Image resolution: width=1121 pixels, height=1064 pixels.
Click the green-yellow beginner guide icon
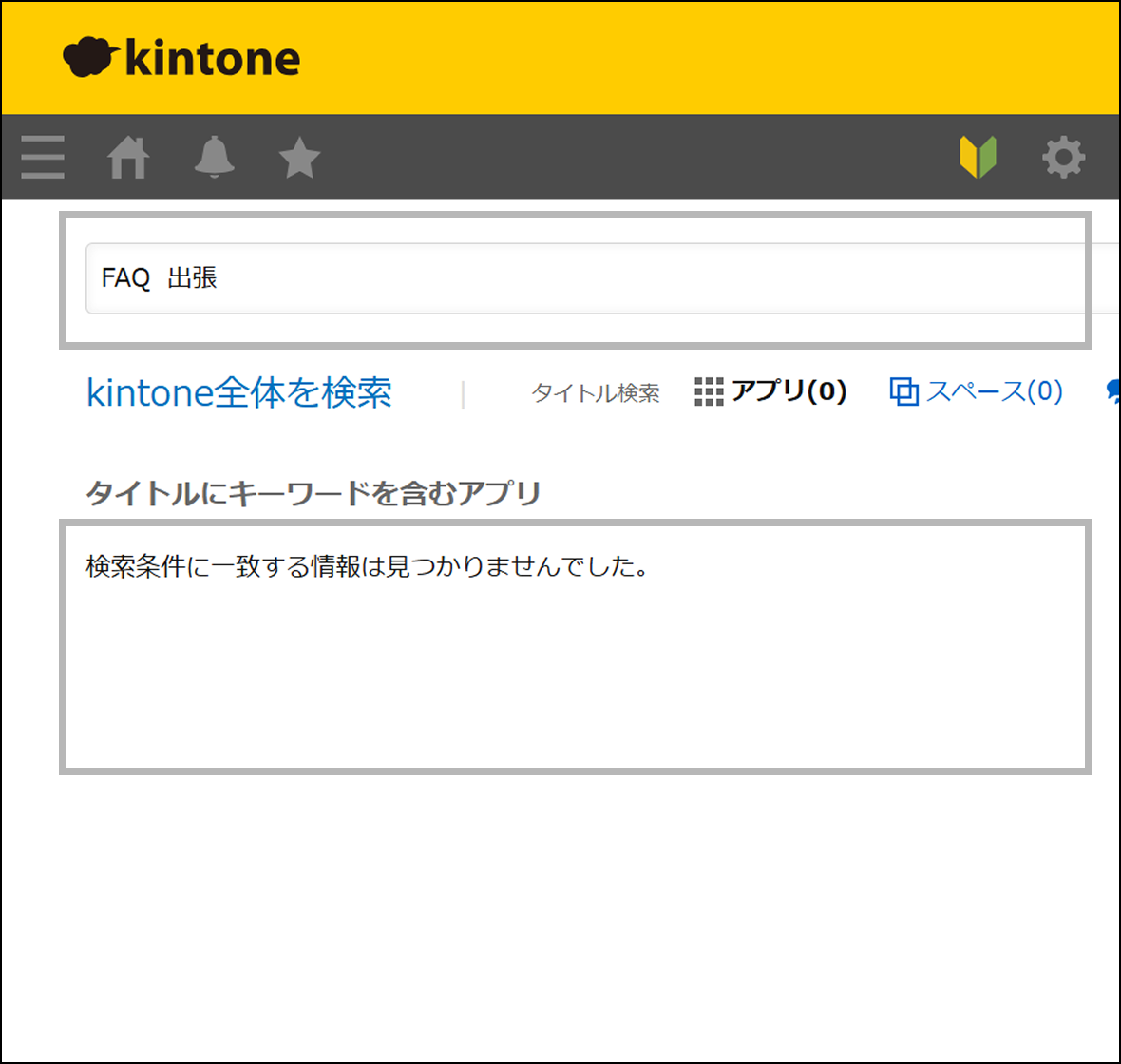[978, 157]
